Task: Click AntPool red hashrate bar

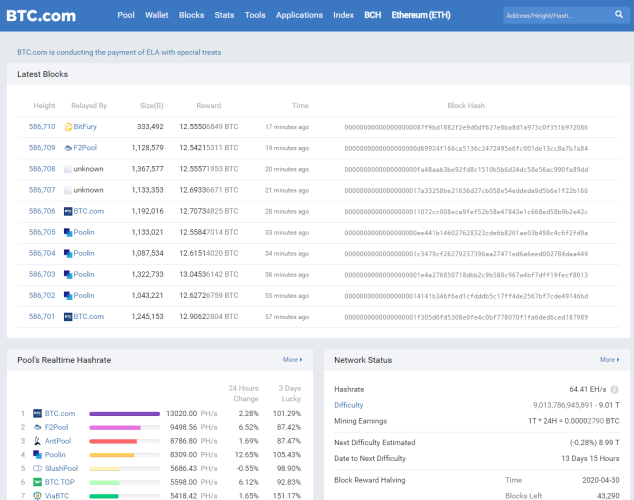Action: click(113, 441)
